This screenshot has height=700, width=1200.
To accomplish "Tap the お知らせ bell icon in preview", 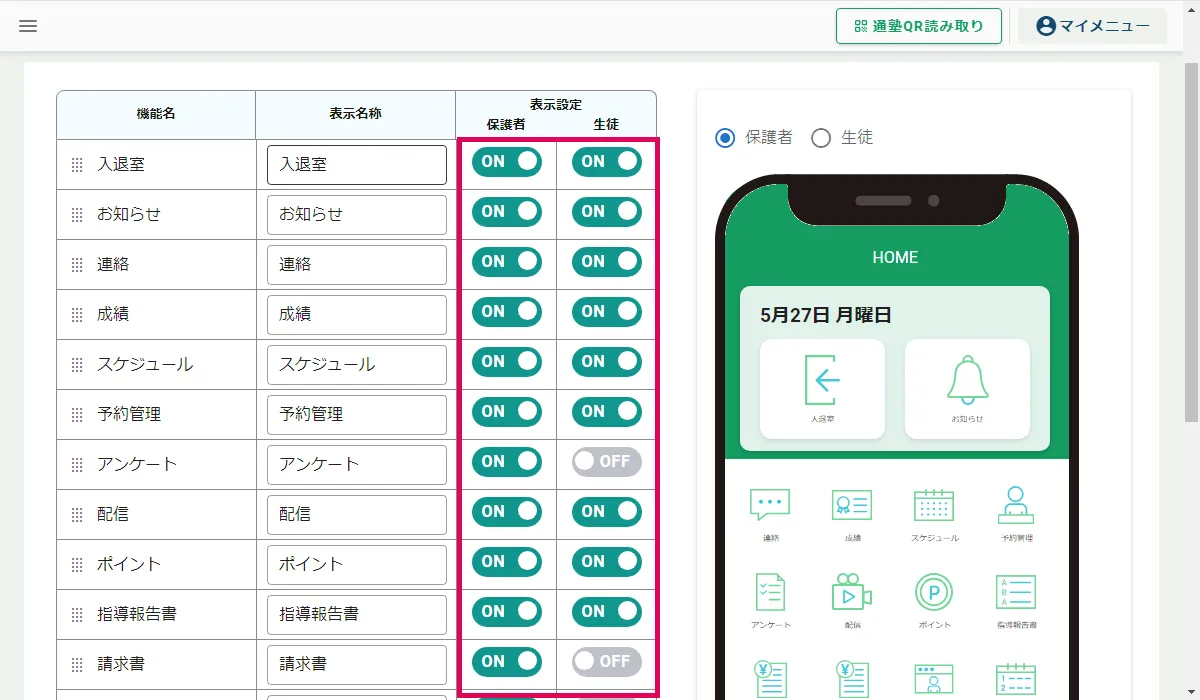I will click(x=967, y=379).
